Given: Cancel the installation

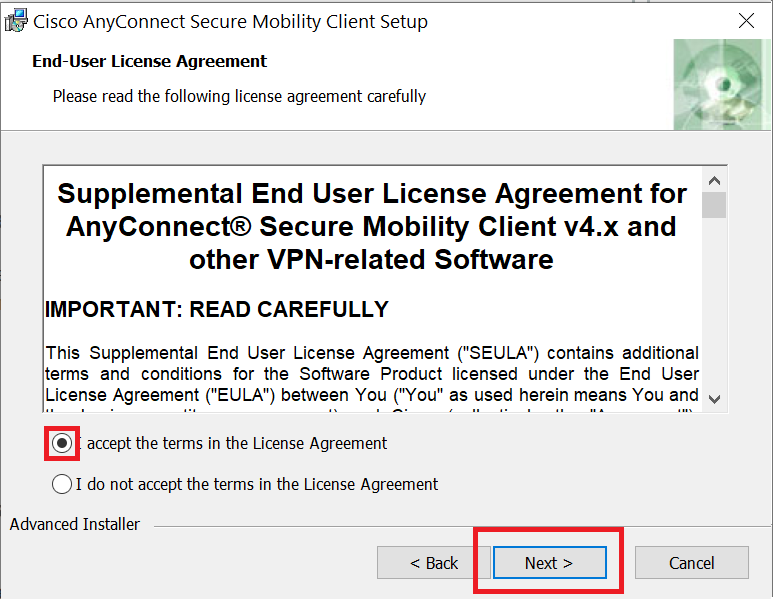Looking at the screenshot, I should 691,563.
